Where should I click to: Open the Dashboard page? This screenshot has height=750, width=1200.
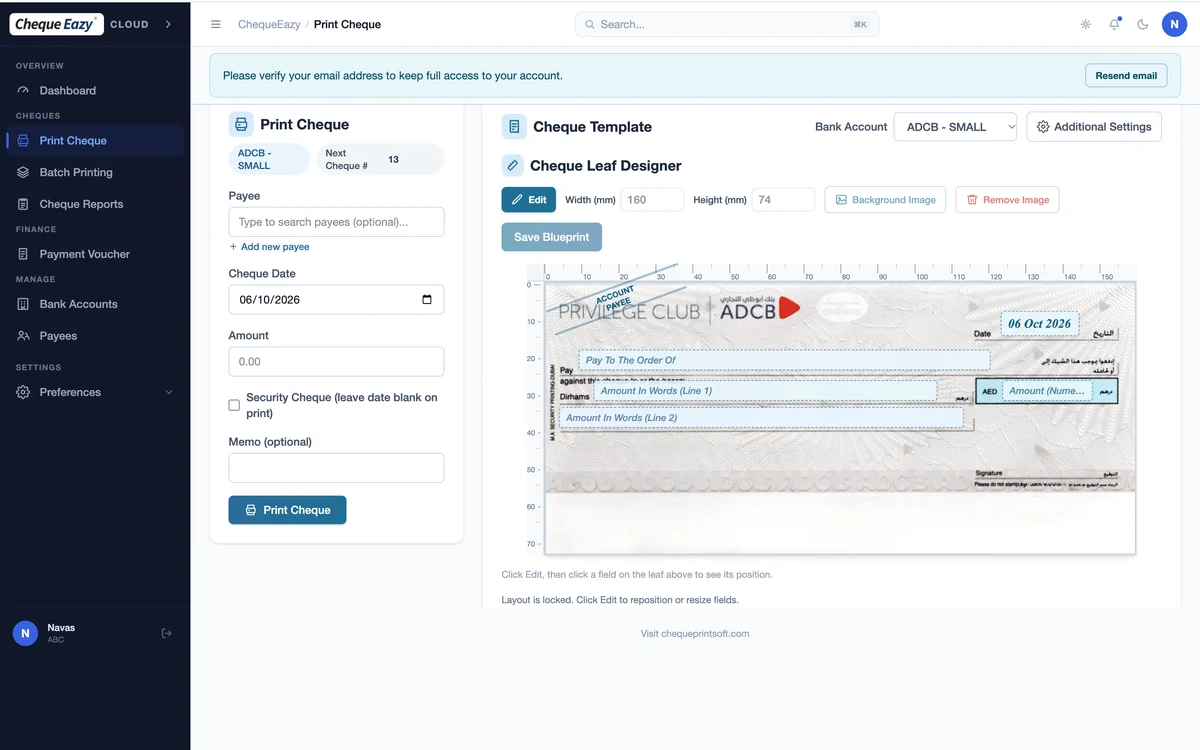[95, 90]
